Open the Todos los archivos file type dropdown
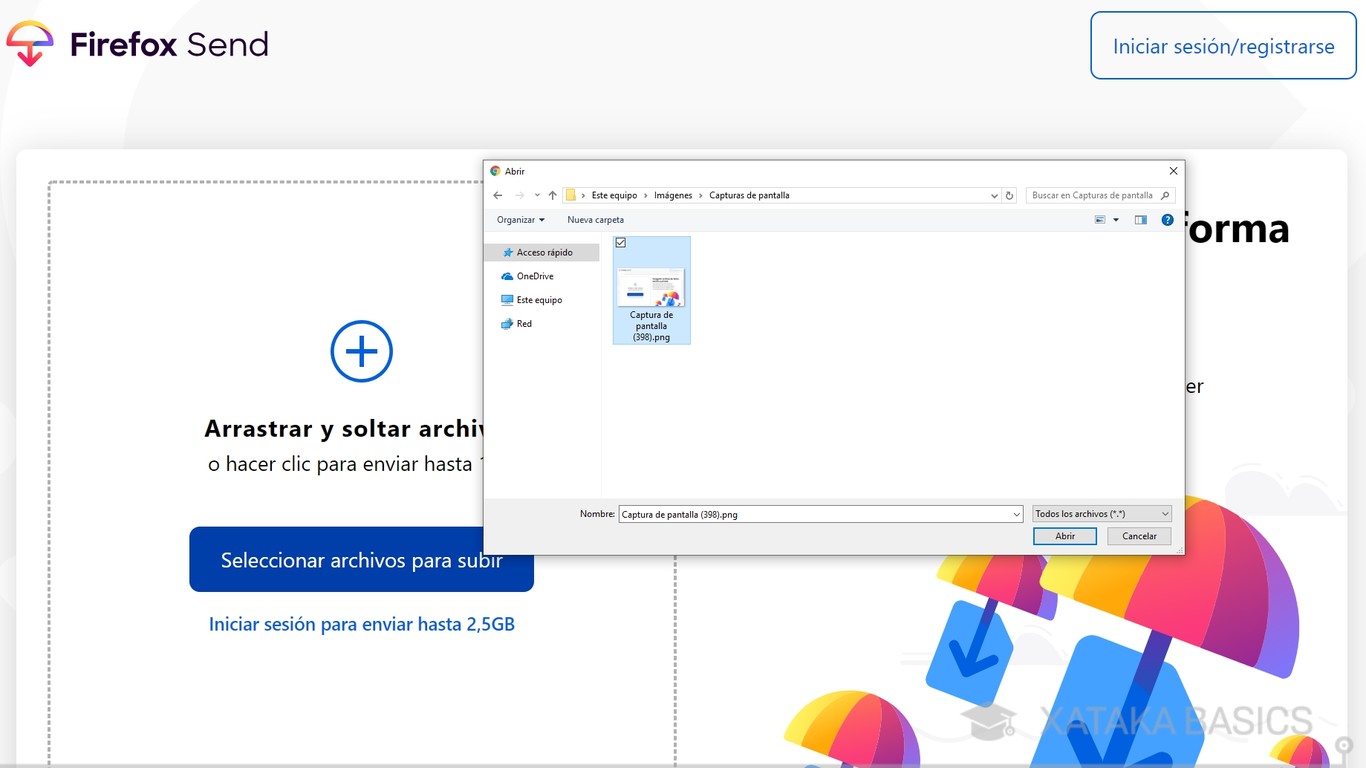Screen dimensions: 1366x768 click(x=1100, y=513)
